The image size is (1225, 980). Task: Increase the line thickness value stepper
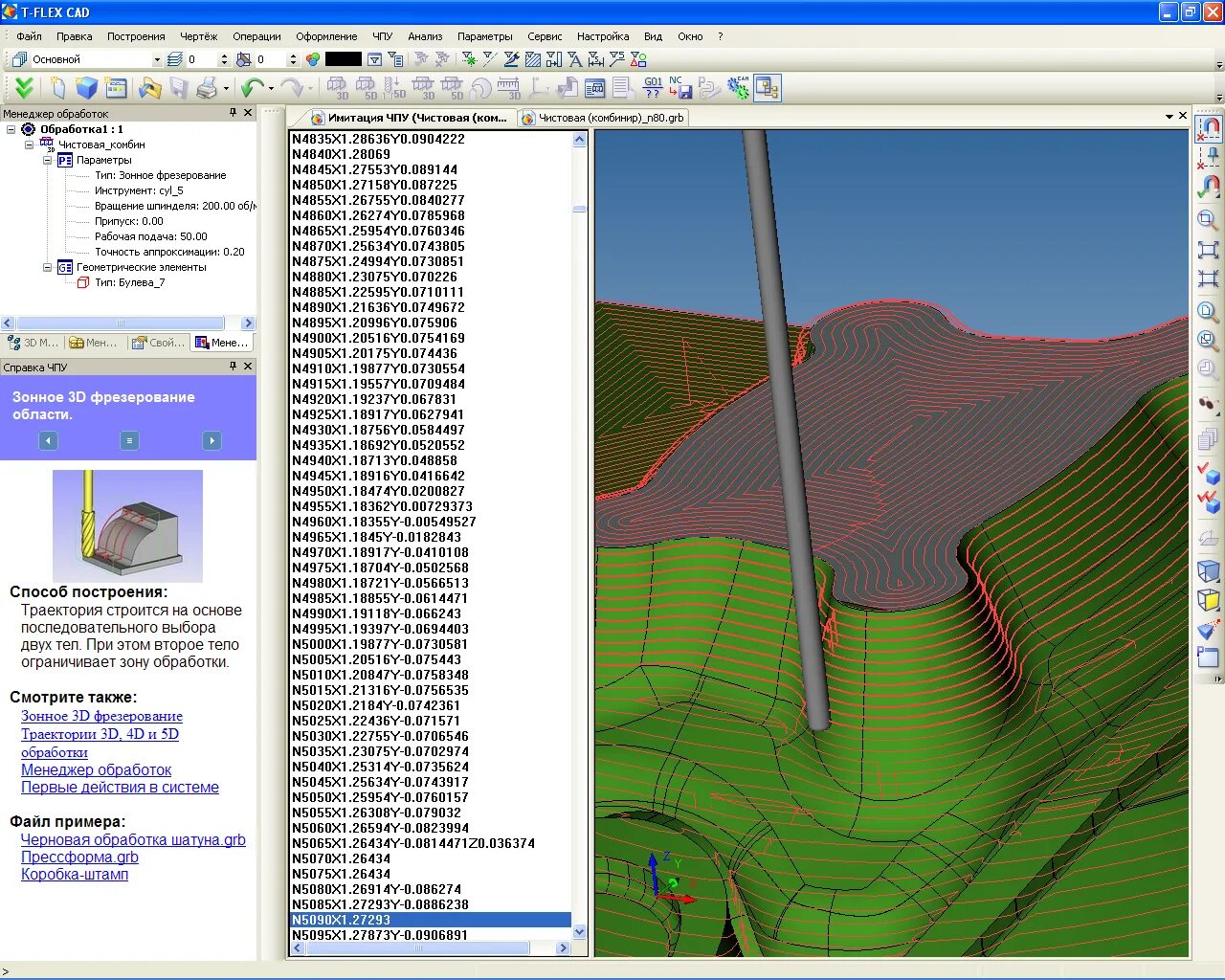[224, 56]
